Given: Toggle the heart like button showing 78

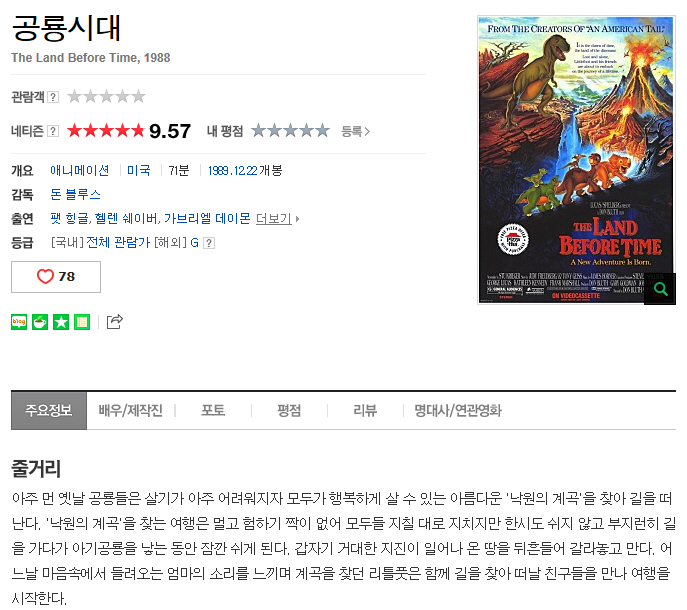Looking at the screenshot, I should click(x=56, y=277).
